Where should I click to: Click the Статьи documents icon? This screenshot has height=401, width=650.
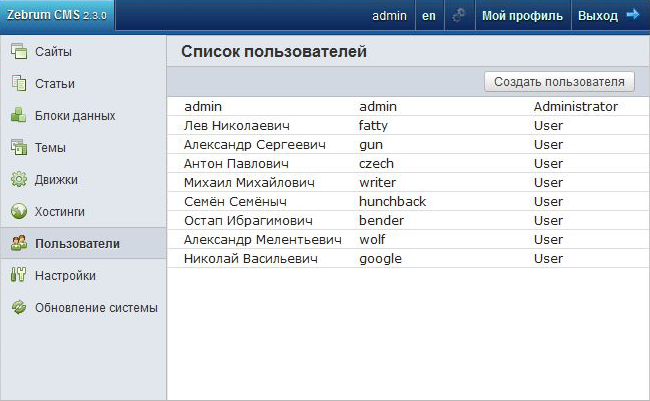tap(19, 83)
